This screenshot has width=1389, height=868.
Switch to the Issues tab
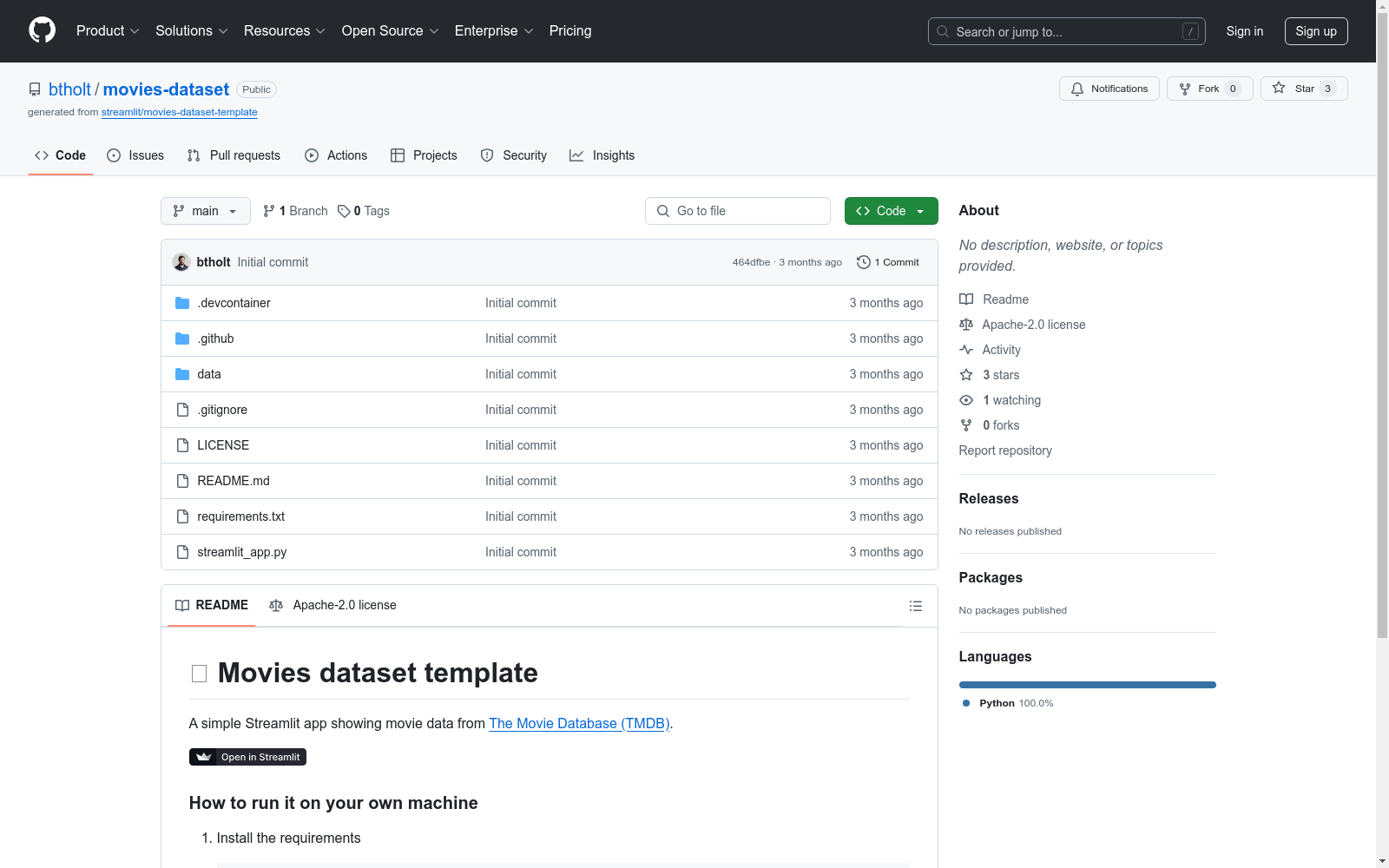coord(135,155)
